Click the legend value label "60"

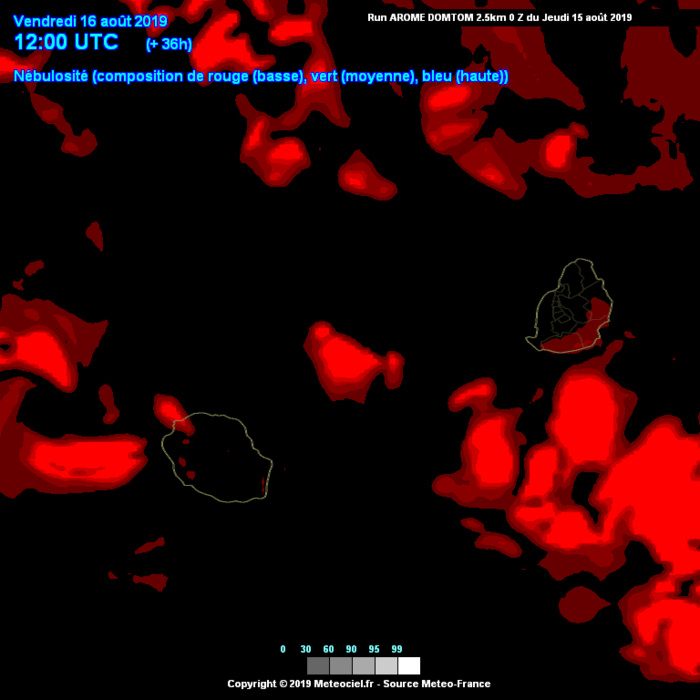328,649
